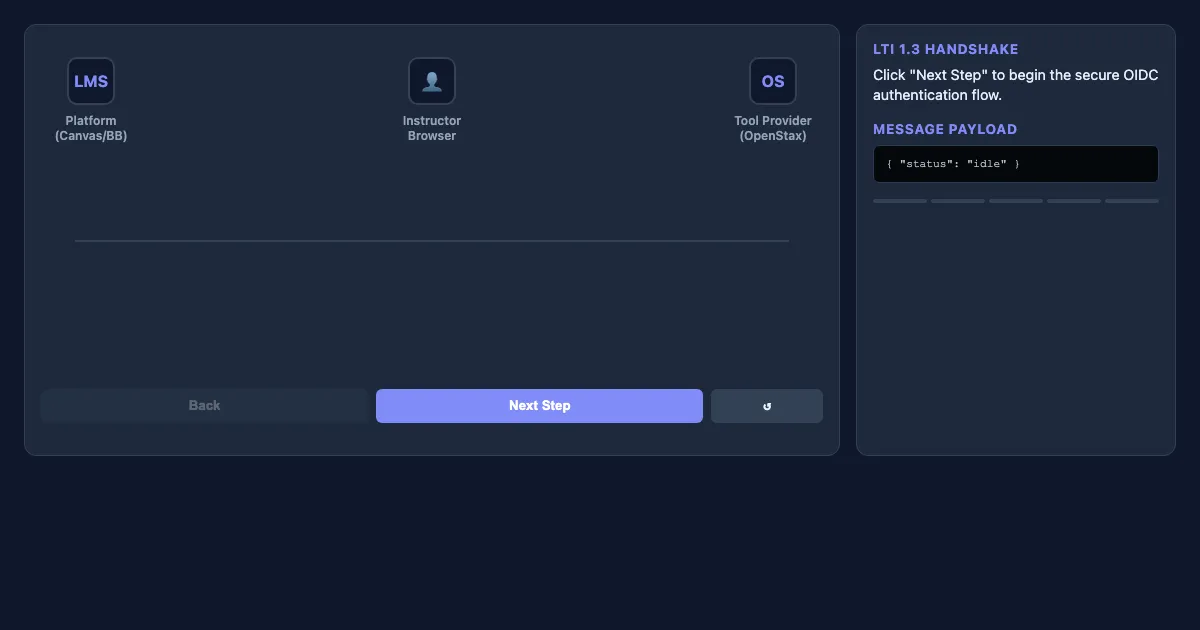Click the "Platform (Canvas/BB)" label
Viewport: 1200px width, 630px height.
pos(91,128)
